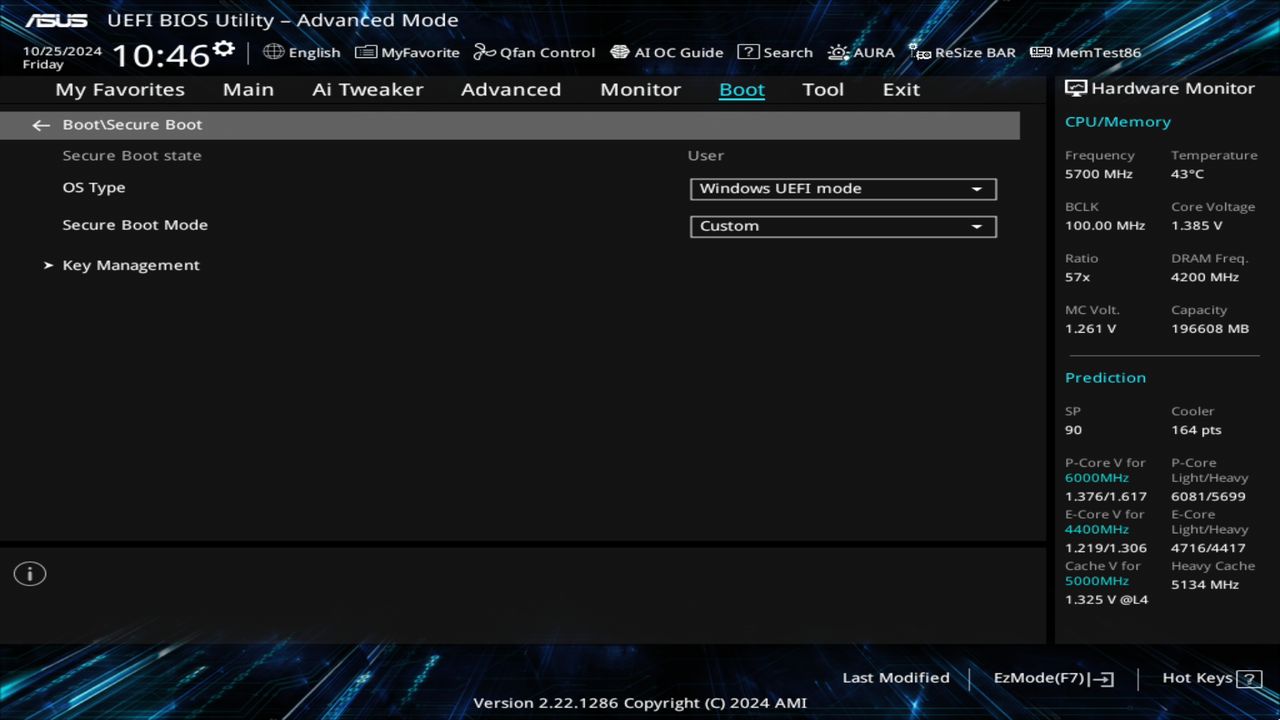Viewport: 1280px width, 720px height.
Task: Open the Secure Boot Mode dropdown
Action: point(842,225)
